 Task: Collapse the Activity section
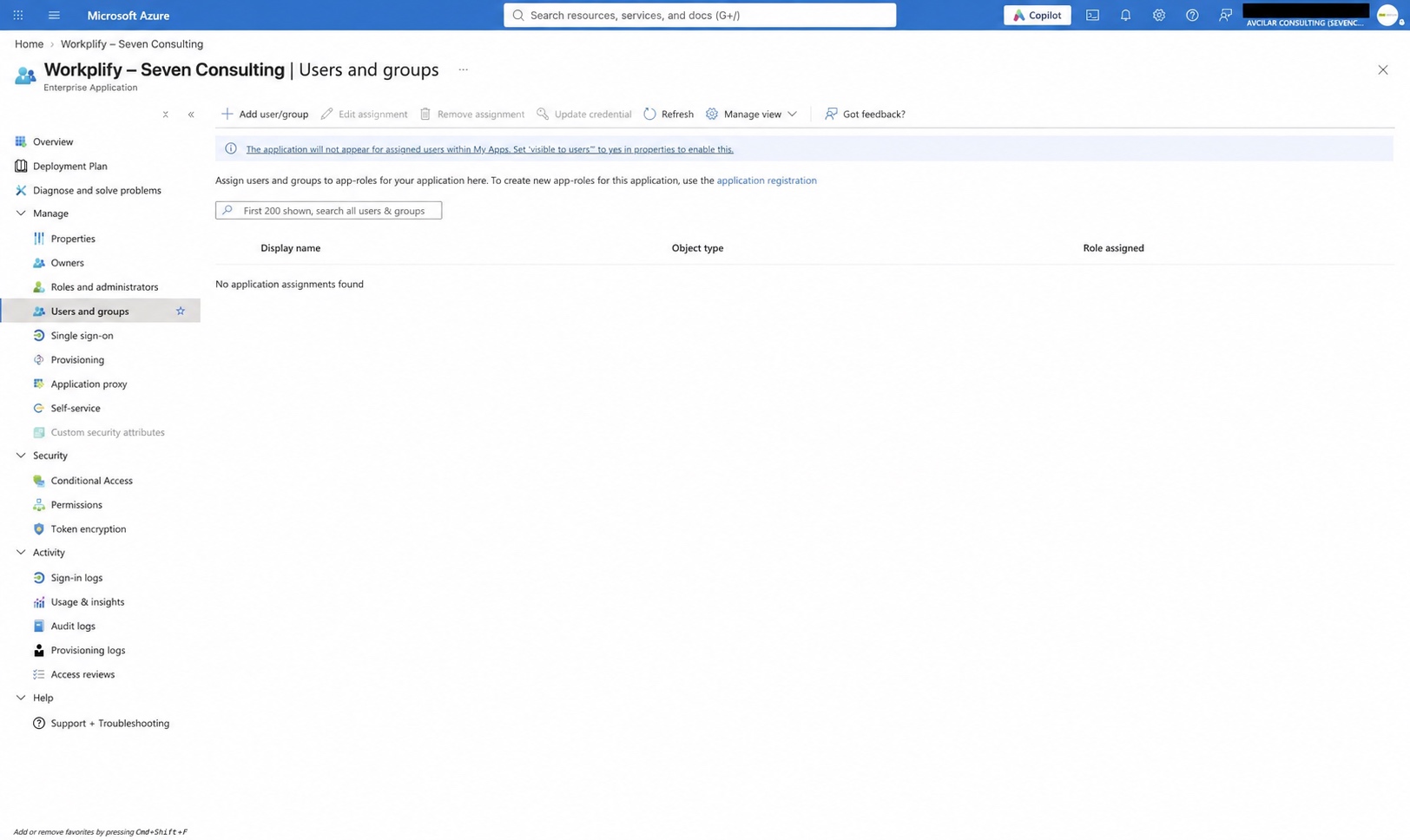point(21,552)
